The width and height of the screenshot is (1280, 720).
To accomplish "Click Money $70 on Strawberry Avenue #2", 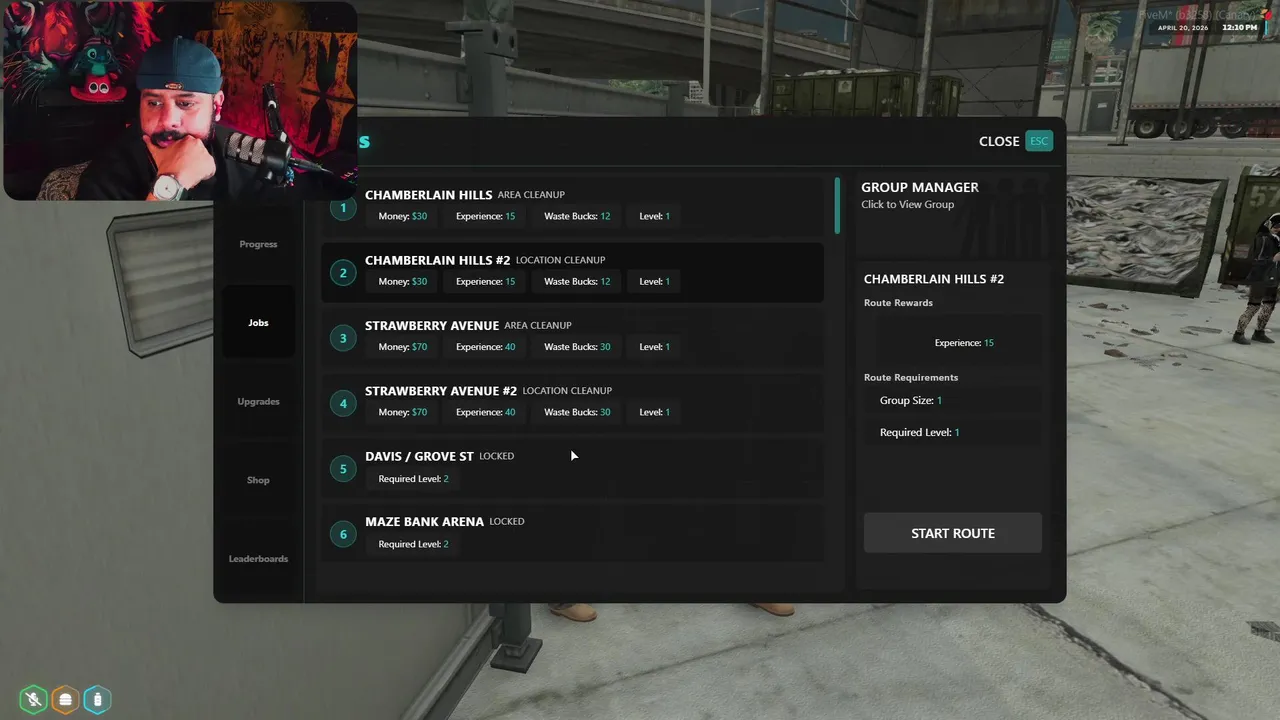I will tap(403, 412).
